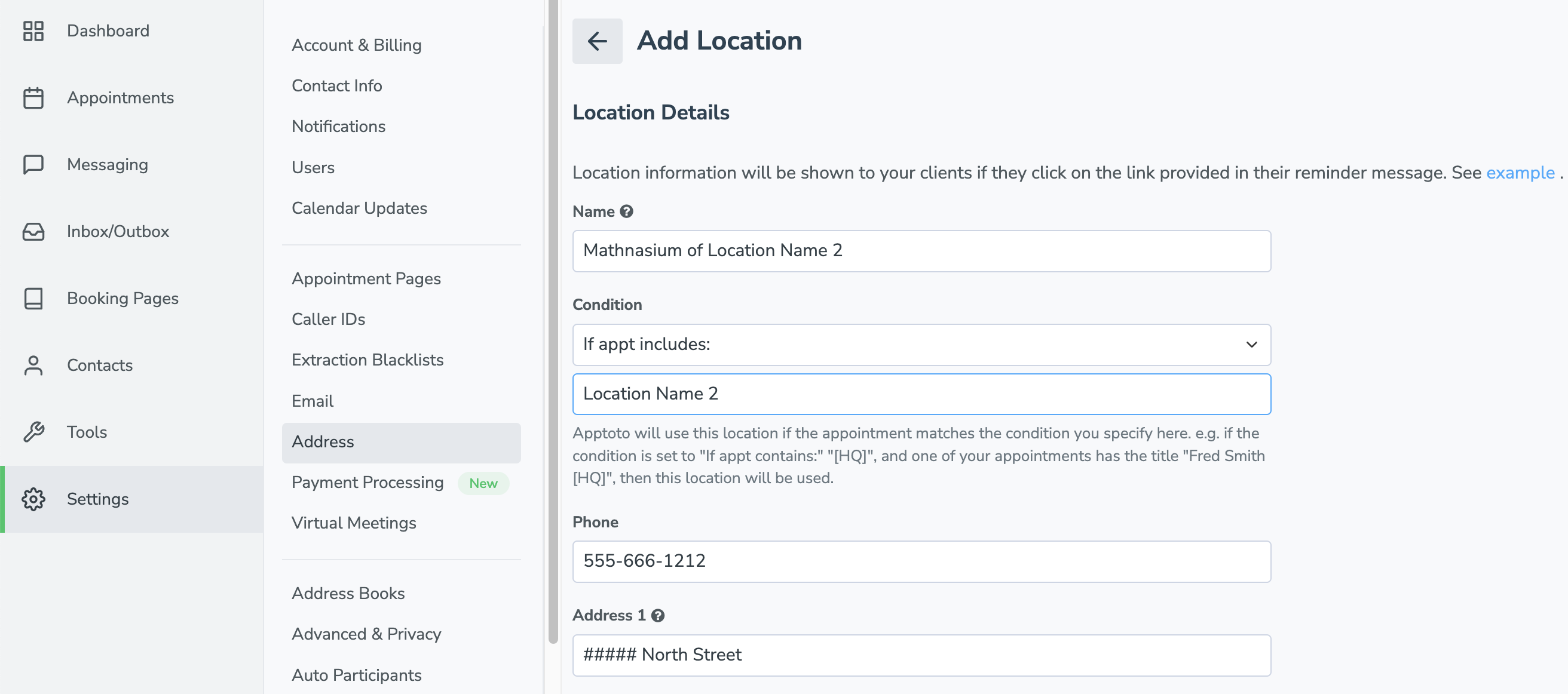The width and height of the screenshot is (1568, 694).
Task: Click the help icon beside Name label
Action: click(626, 211)
